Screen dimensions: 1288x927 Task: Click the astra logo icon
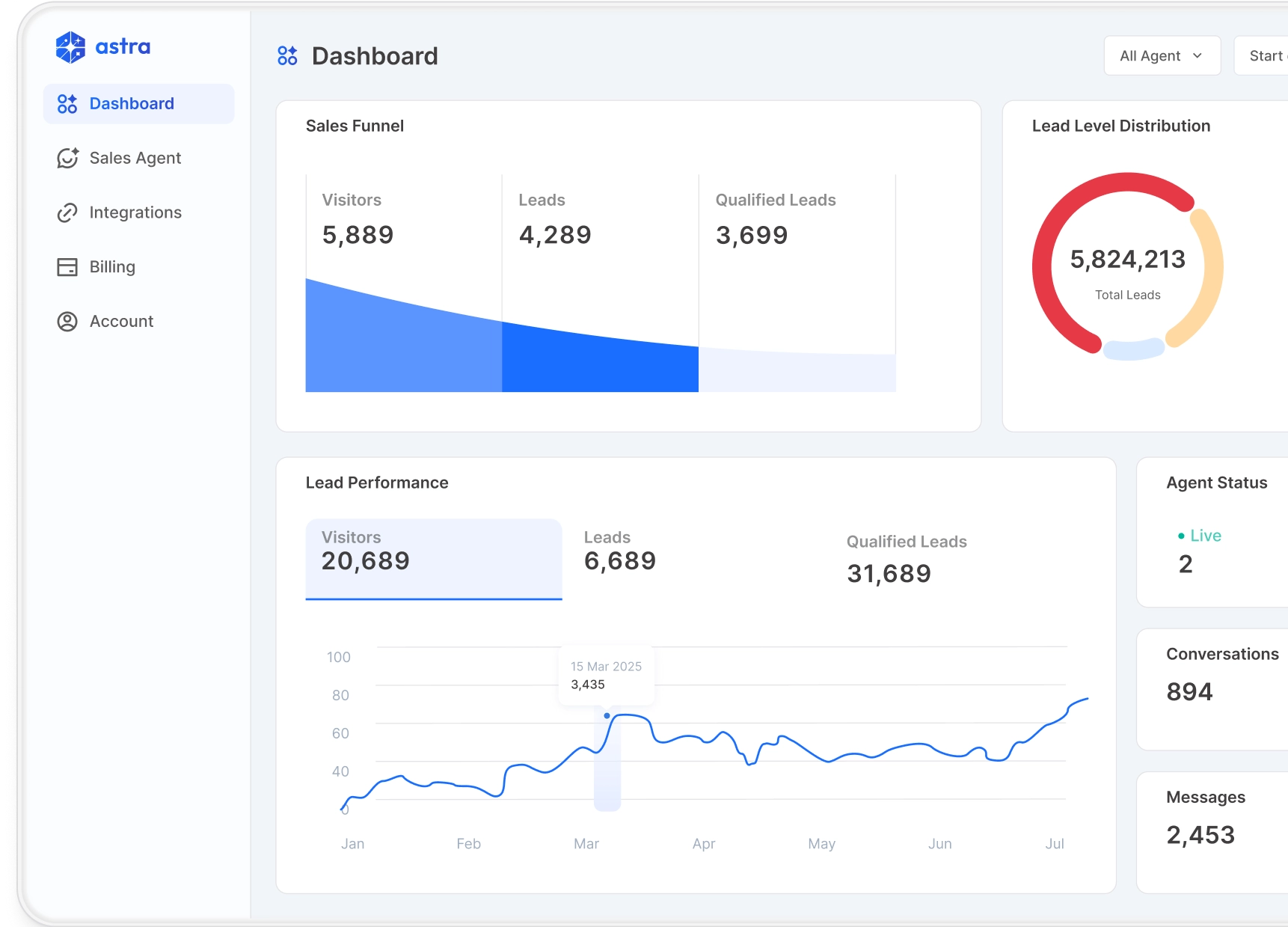(70, 47)
